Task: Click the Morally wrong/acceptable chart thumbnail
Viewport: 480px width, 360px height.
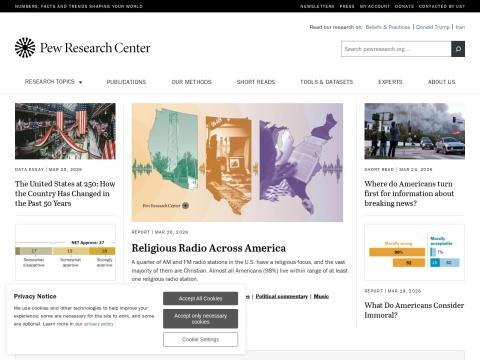Action: [414, 252]
